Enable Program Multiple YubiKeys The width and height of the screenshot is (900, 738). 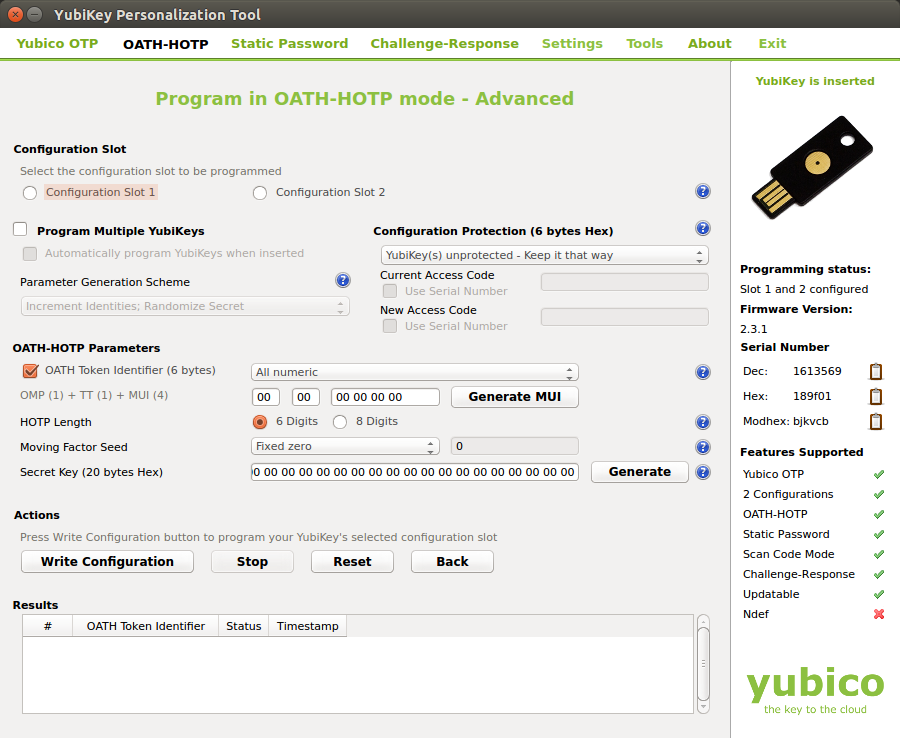[21, 230]
